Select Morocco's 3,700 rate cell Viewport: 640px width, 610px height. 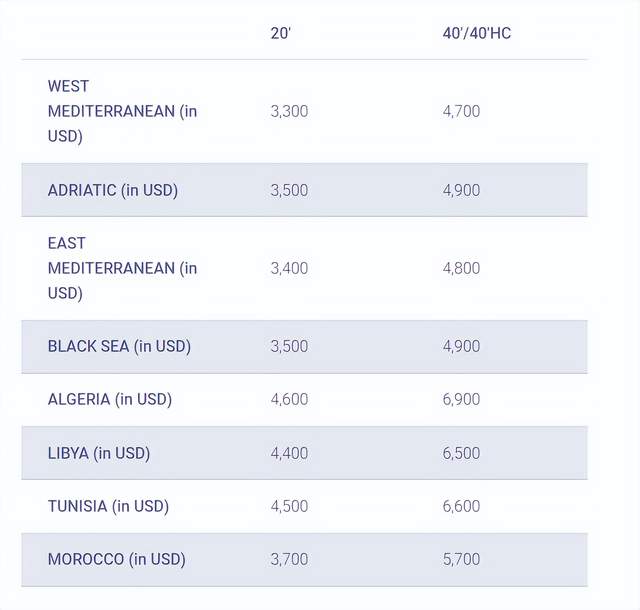tap(289, 559)
